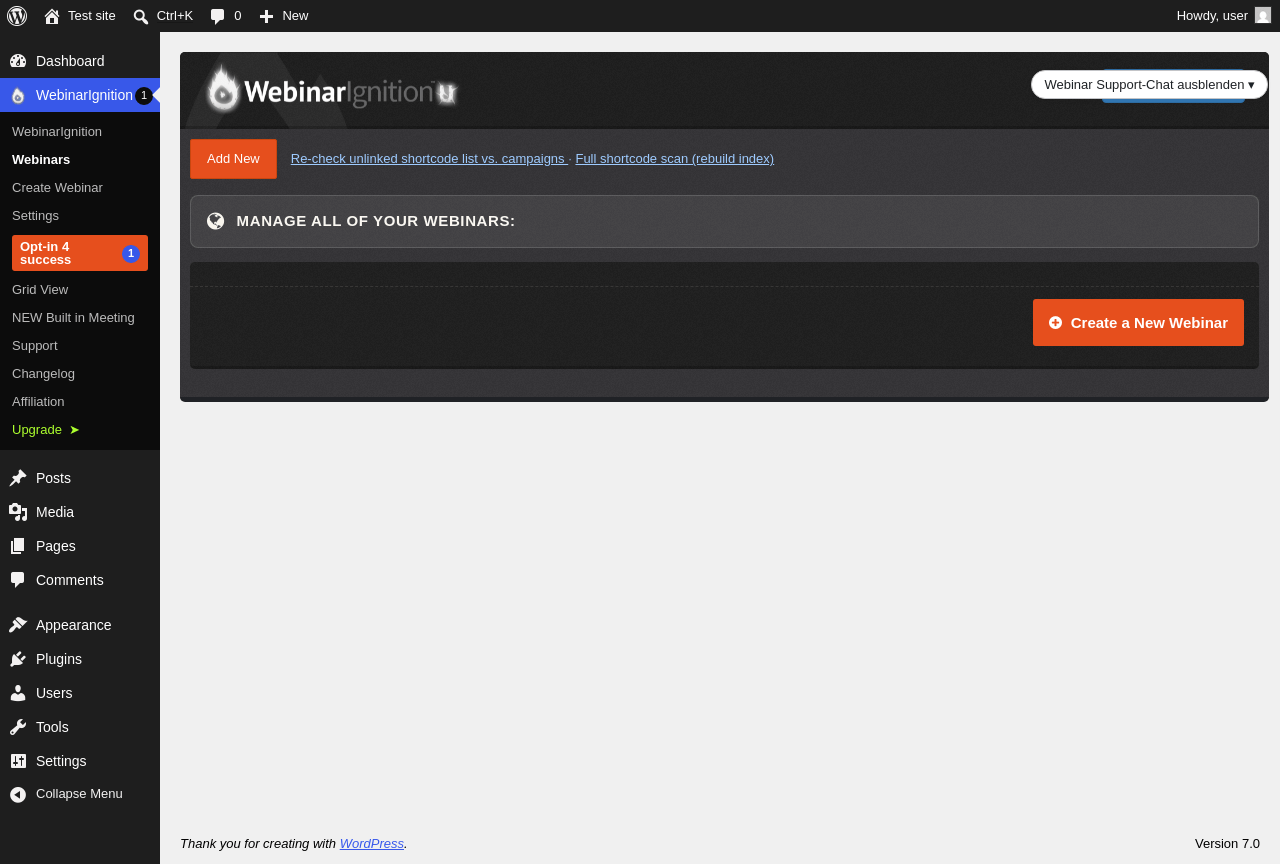Open NEW Built in Meeting
The width and height of the screenshot is (1280, 864).
pos(73,317)
